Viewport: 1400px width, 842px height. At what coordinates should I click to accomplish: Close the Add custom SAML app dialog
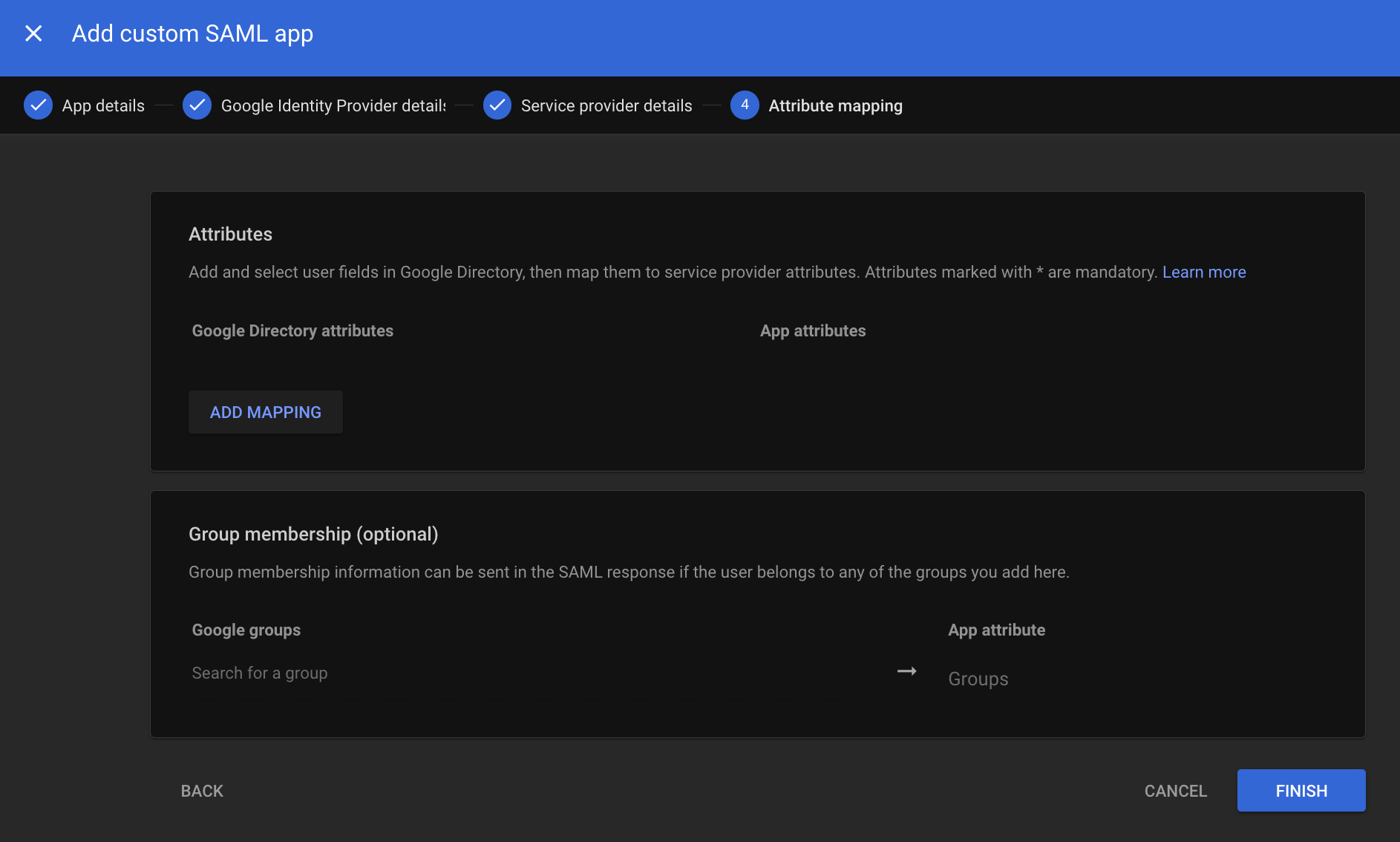(x=33, y=33)
